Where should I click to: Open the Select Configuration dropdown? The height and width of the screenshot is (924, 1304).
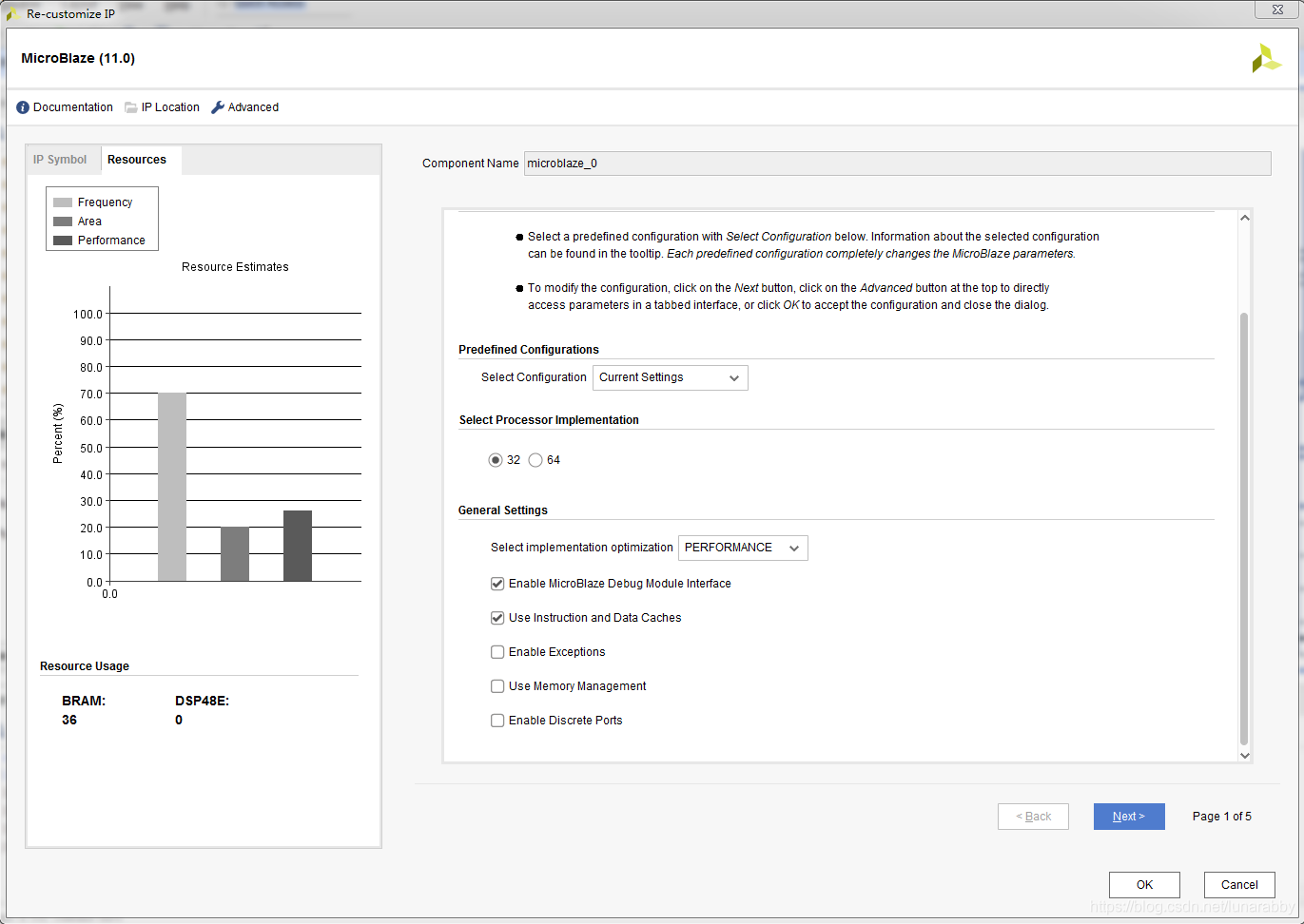(671, 377)
